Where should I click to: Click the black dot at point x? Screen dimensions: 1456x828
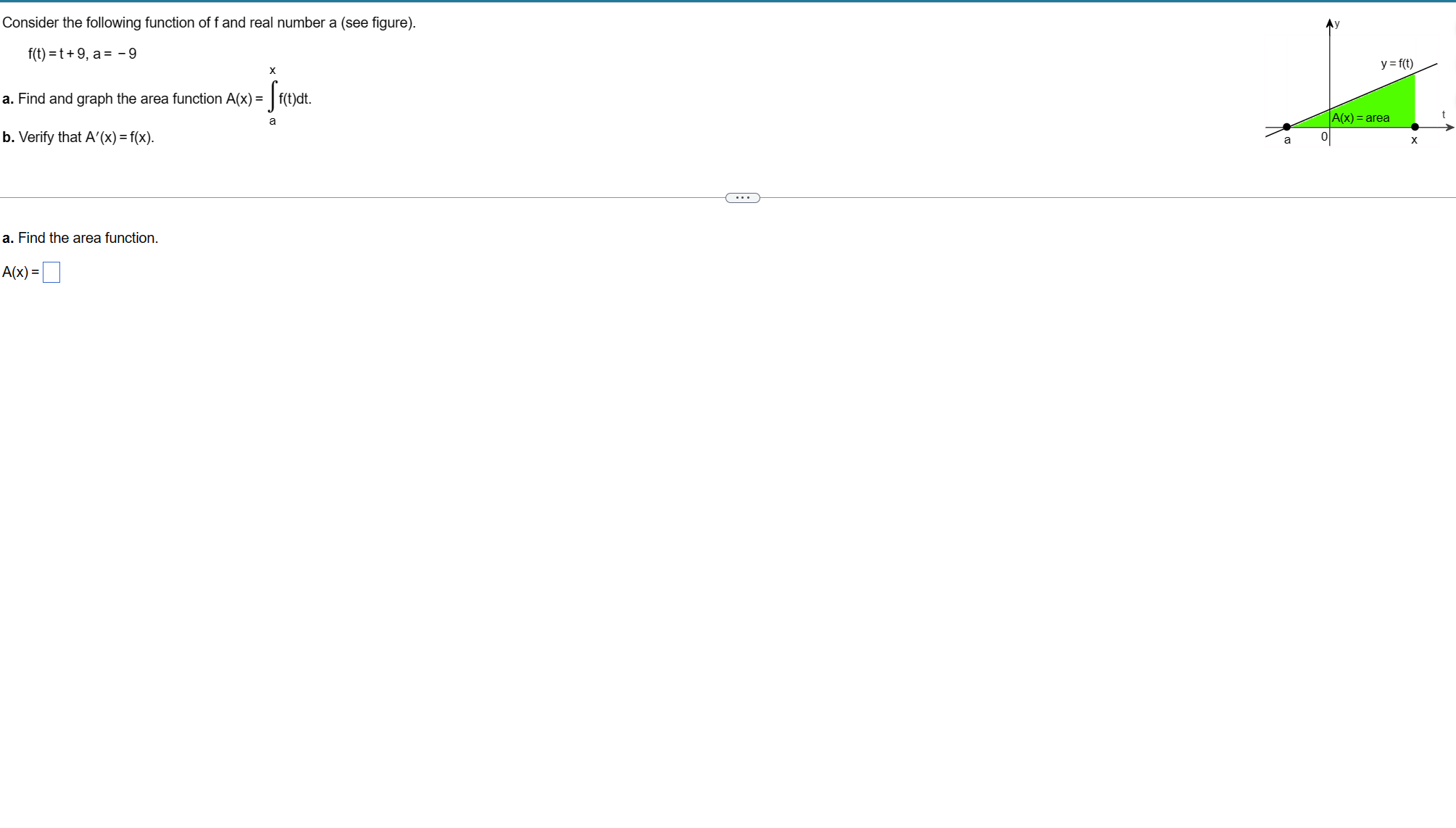click(x=1415, y=127)
